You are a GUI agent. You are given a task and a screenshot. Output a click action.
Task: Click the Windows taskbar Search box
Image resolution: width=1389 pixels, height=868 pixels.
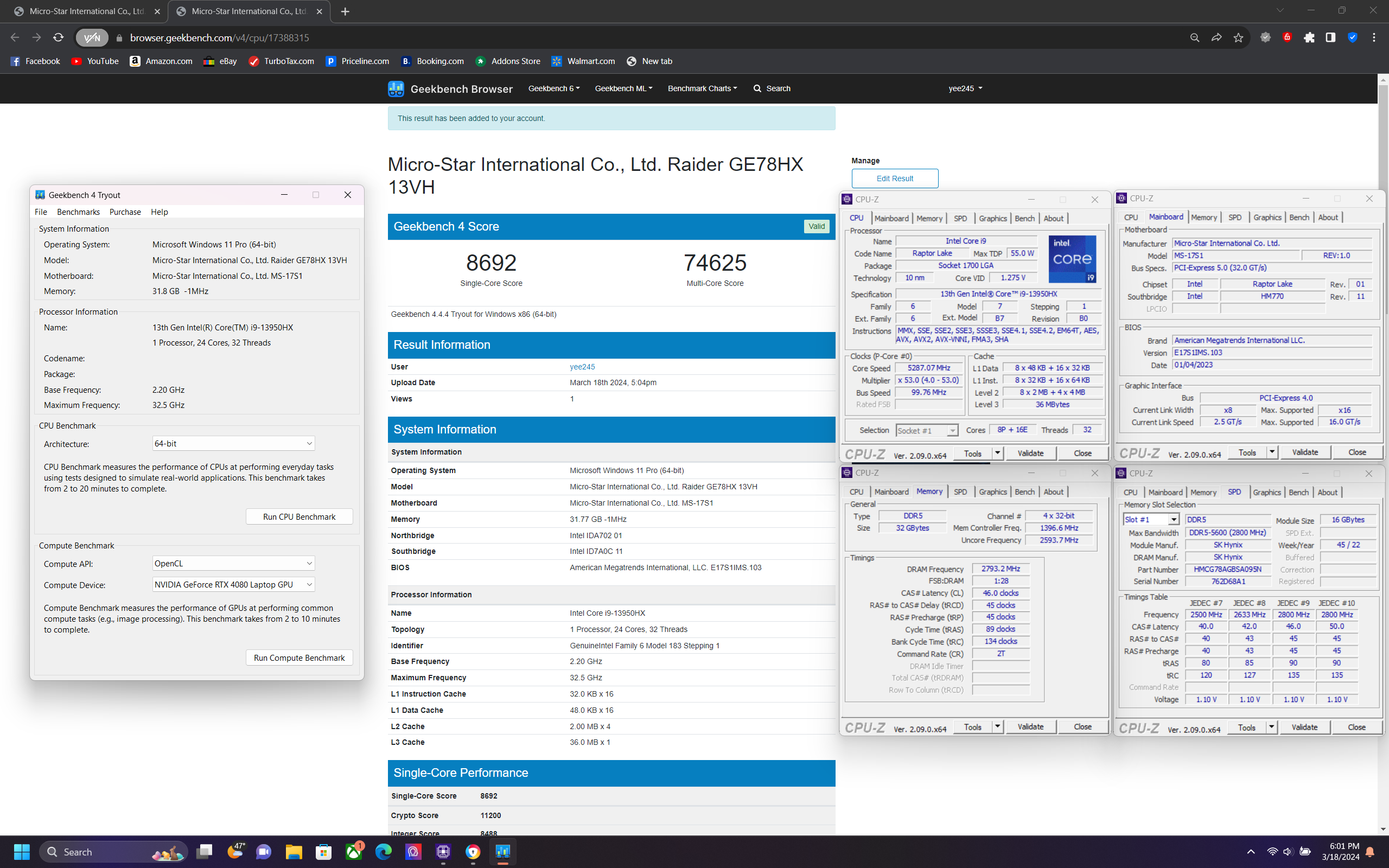click(113, 851)
